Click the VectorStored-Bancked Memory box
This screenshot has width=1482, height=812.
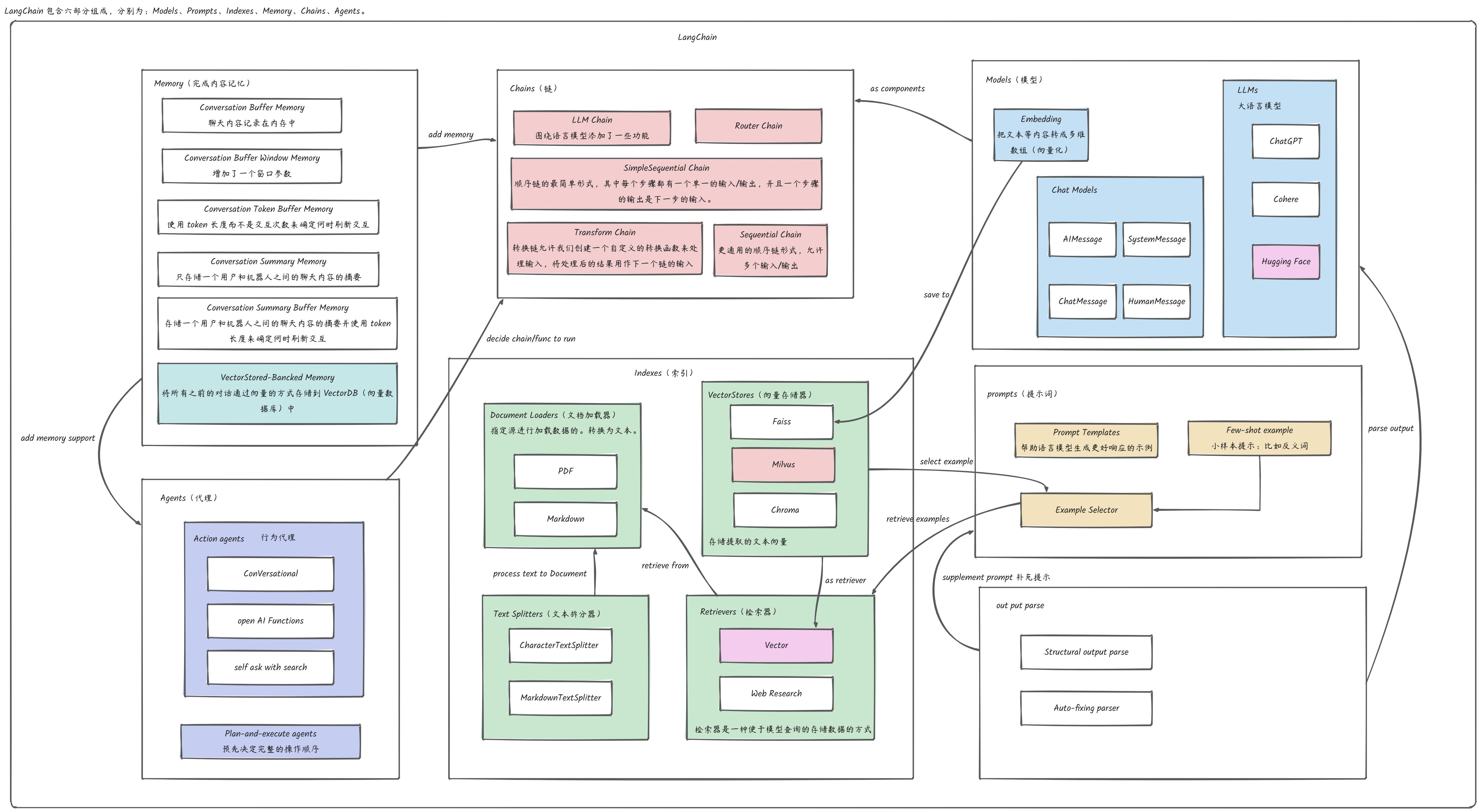point(277,393)
